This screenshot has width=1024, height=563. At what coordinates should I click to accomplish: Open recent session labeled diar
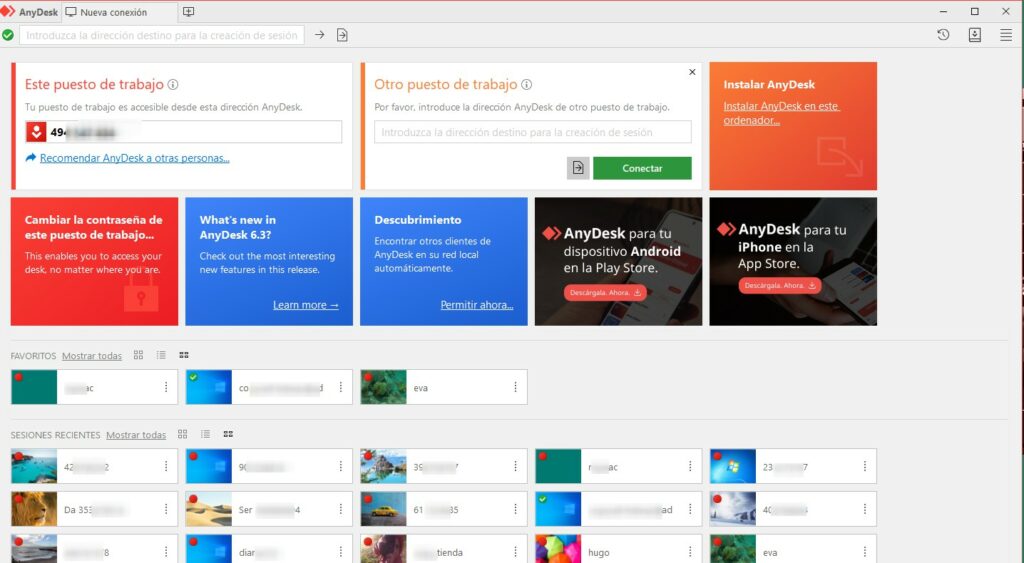coord(268,549)
